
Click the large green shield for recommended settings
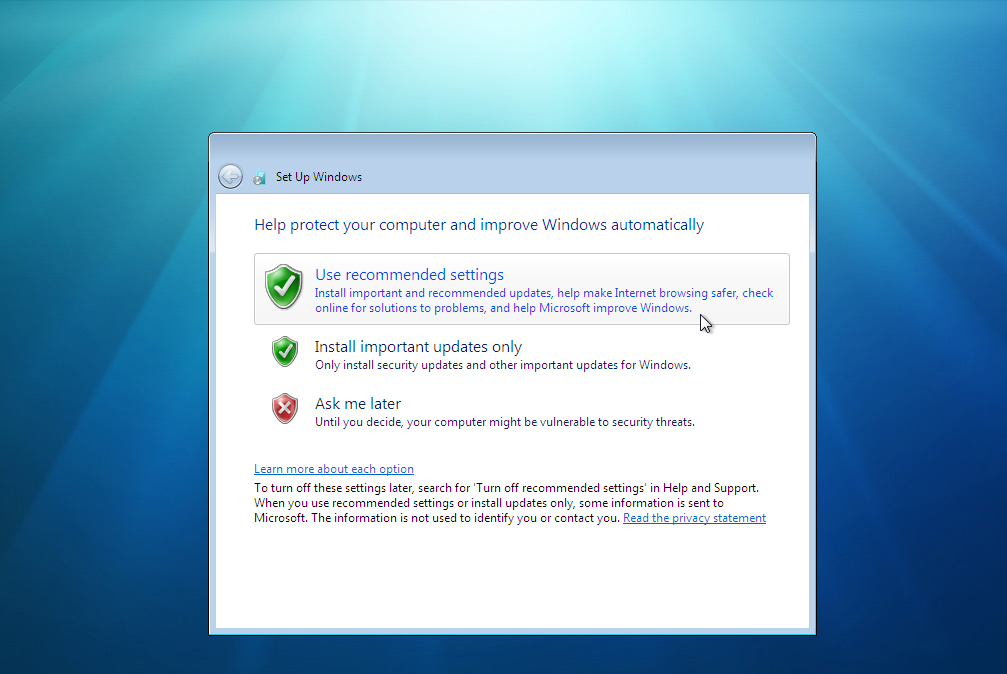coord(283,287)
